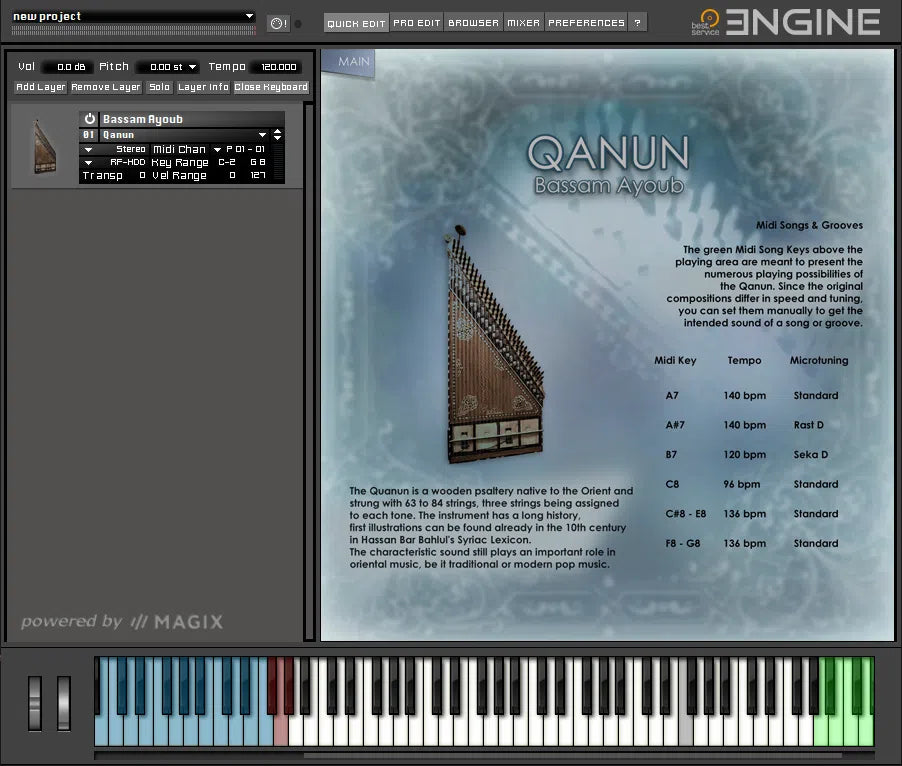Screen dimensions: 902x766
Task: Toggle Solo for the selected layer
Action: click(x=159, y=87)
